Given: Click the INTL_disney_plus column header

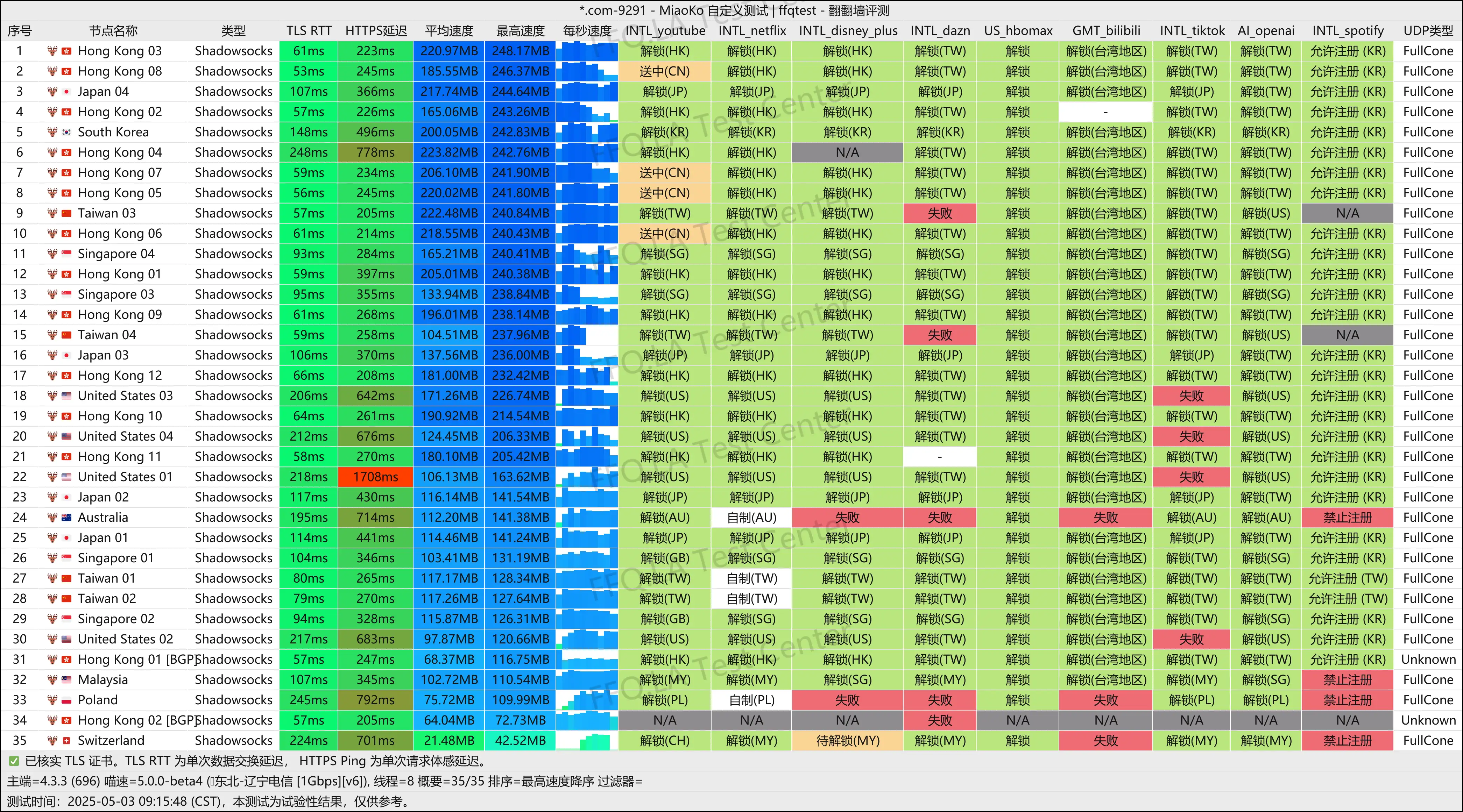Looking at the screenshot, I should (848, 31).
